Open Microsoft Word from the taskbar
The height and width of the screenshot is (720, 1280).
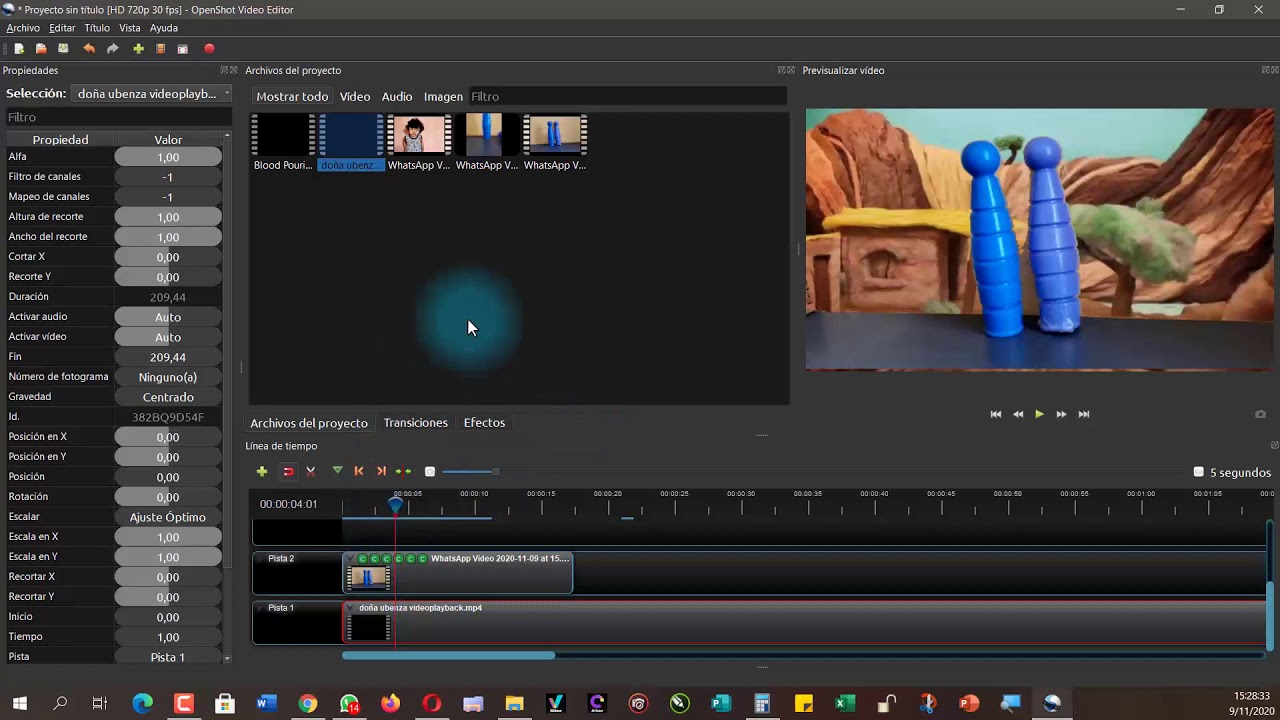click(265, 704)
